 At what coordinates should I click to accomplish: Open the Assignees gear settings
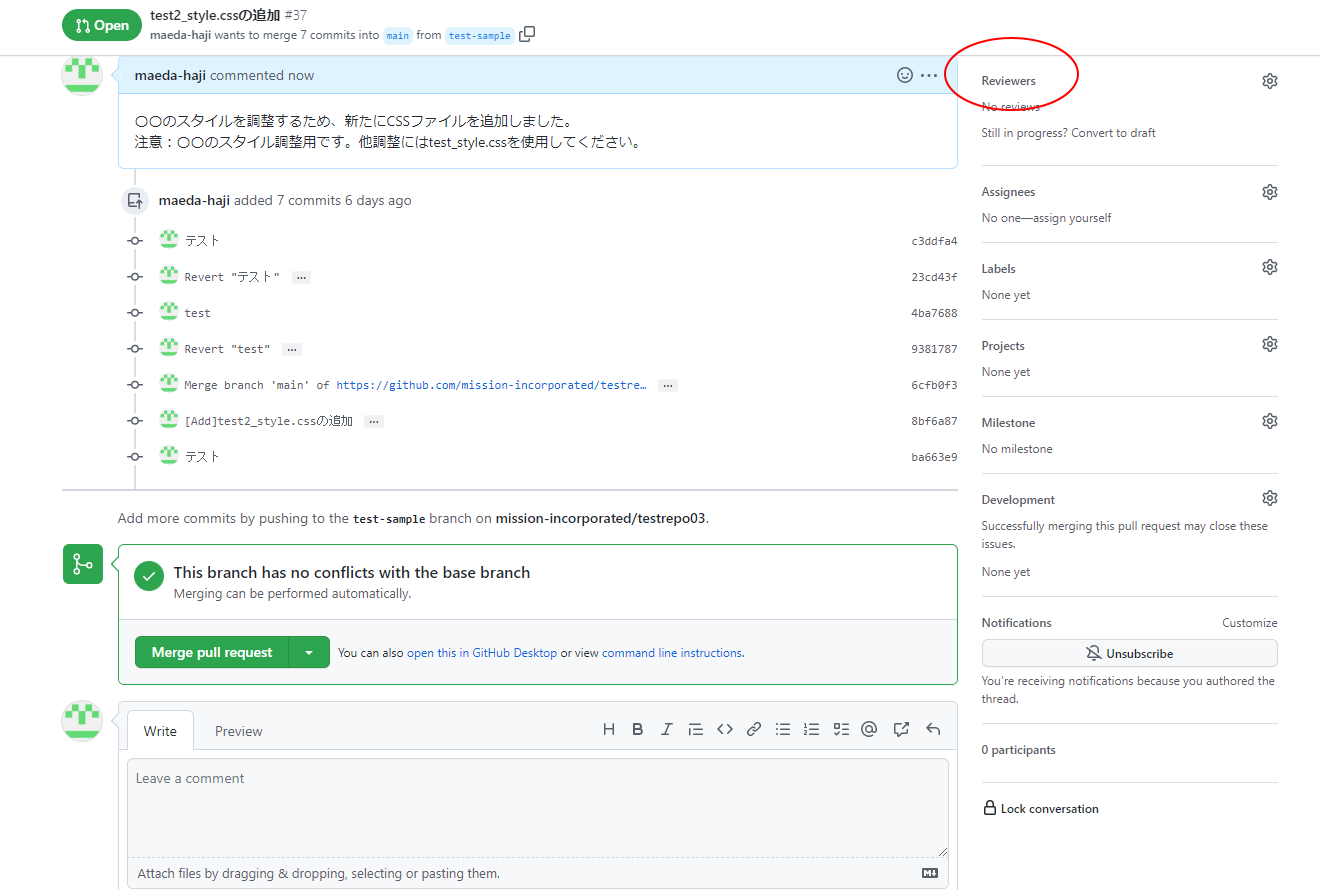tap(1269, 192)
